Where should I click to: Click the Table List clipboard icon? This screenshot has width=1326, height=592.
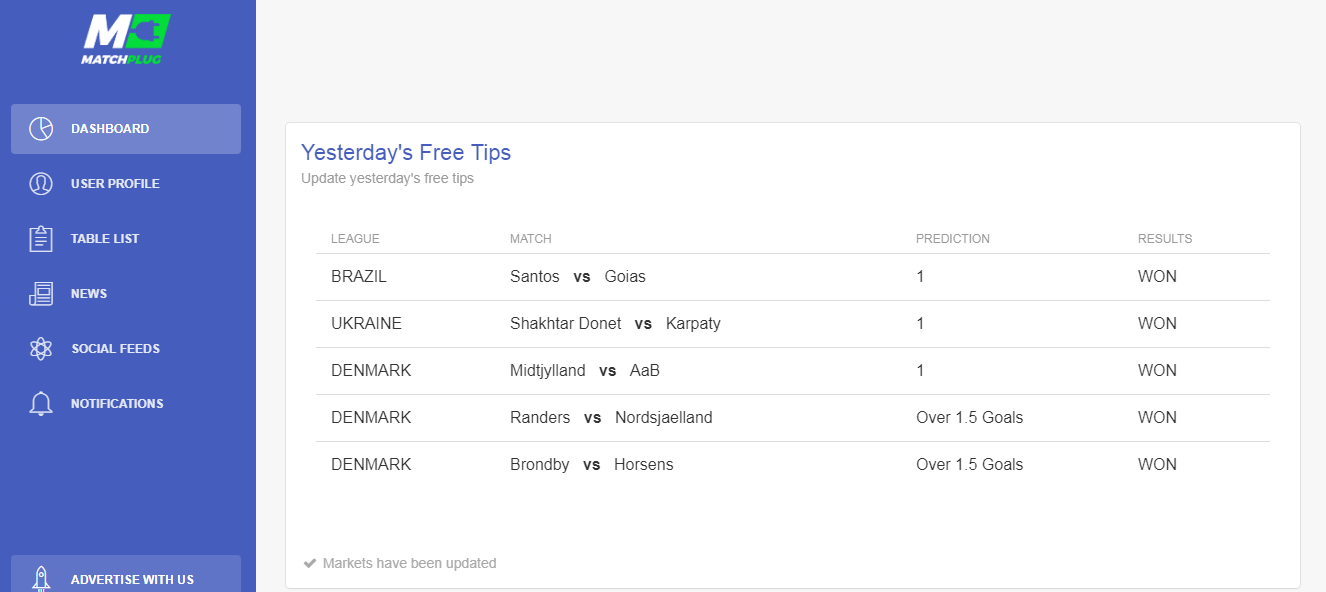point(41,239)
